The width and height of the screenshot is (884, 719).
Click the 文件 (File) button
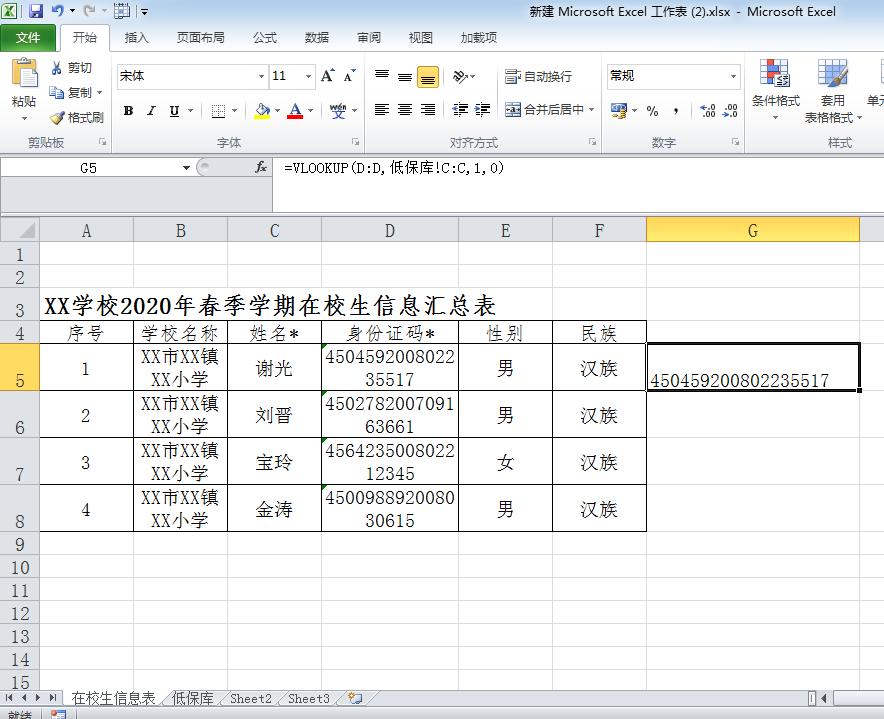click(28, 38)
